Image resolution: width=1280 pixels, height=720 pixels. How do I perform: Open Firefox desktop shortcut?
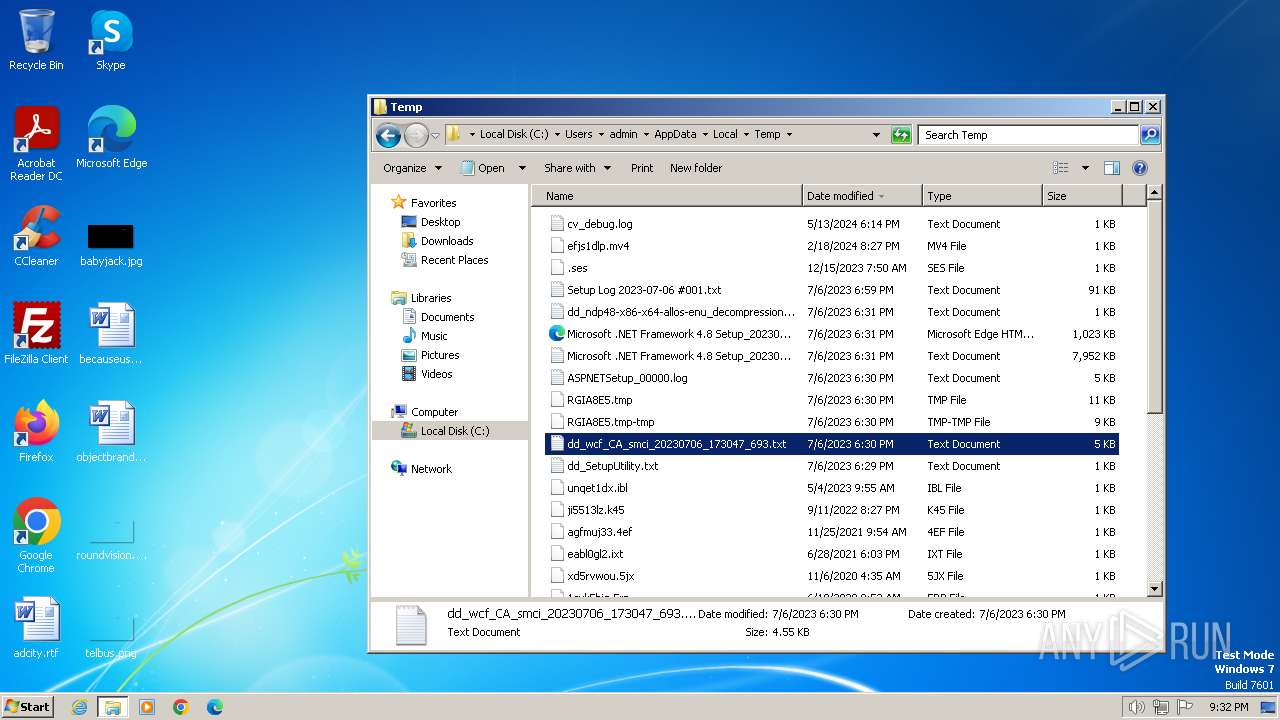point(36,431)
